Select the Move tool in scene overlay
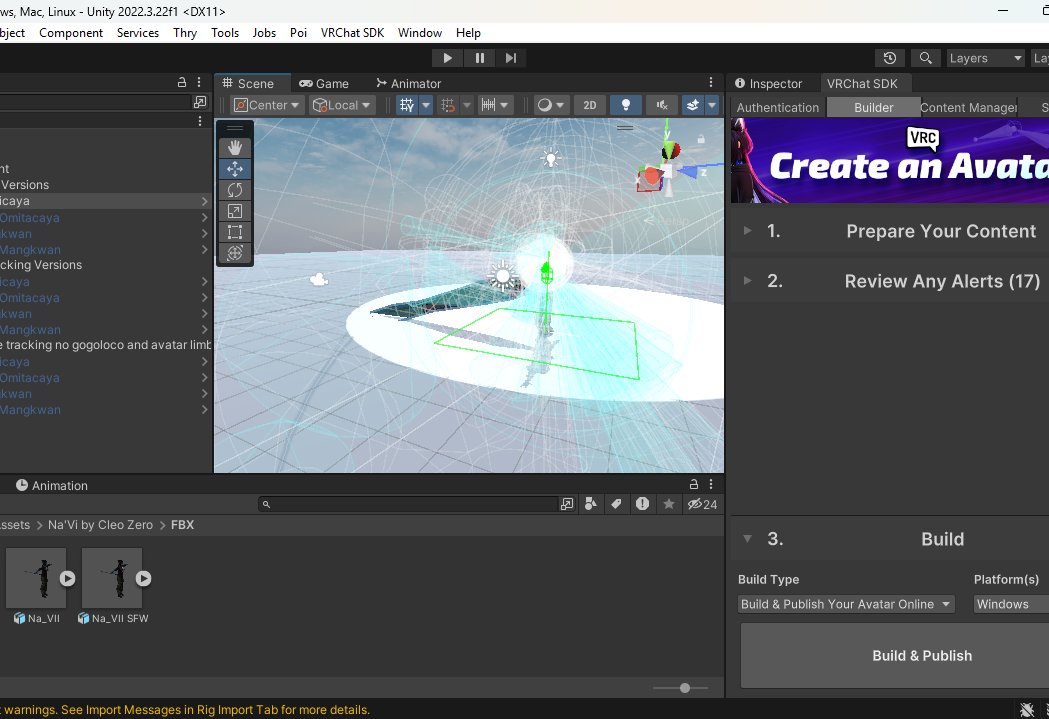The width and height of the screenshot is (1049, 719). tap(235, 169)
